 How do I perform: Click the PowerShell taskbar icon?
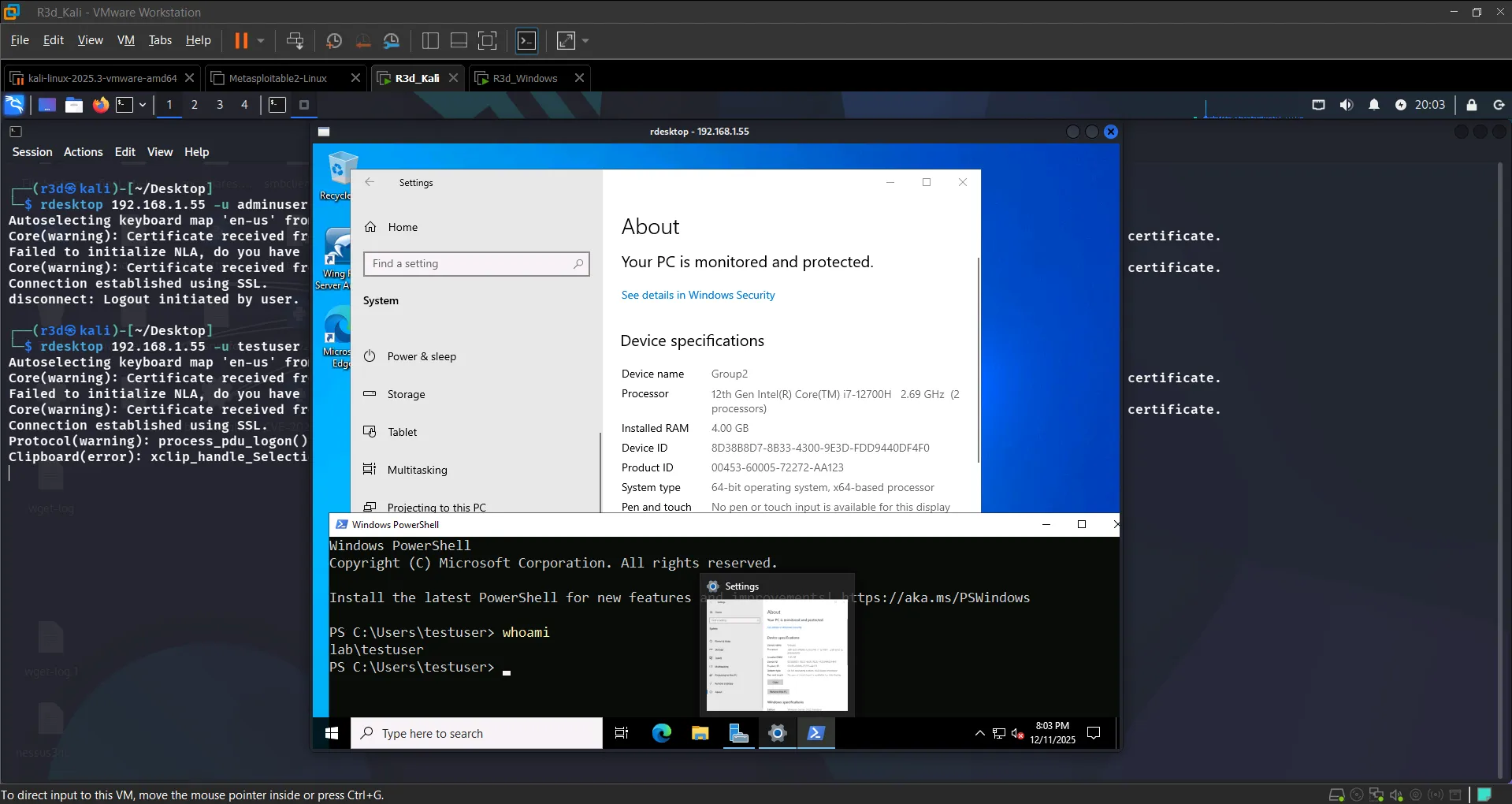(815, 733)
